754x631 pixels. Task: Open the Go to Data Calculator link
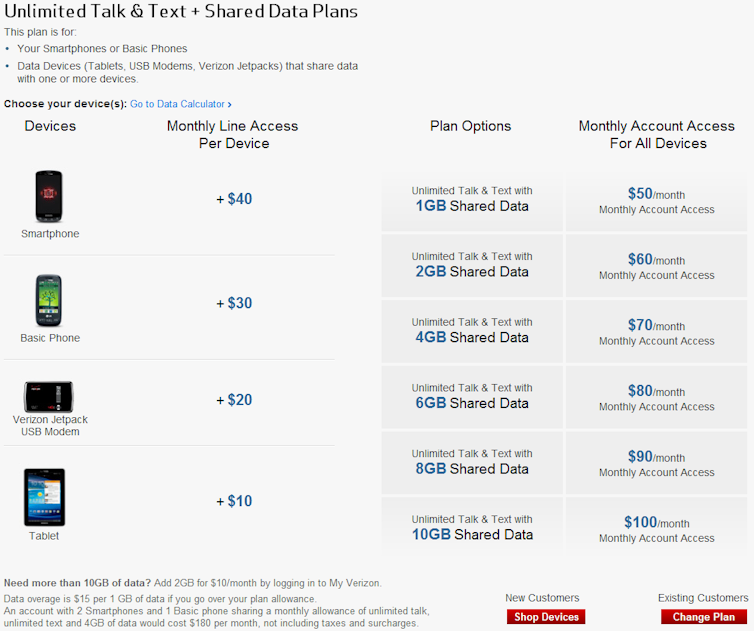(x=177, y=104)
